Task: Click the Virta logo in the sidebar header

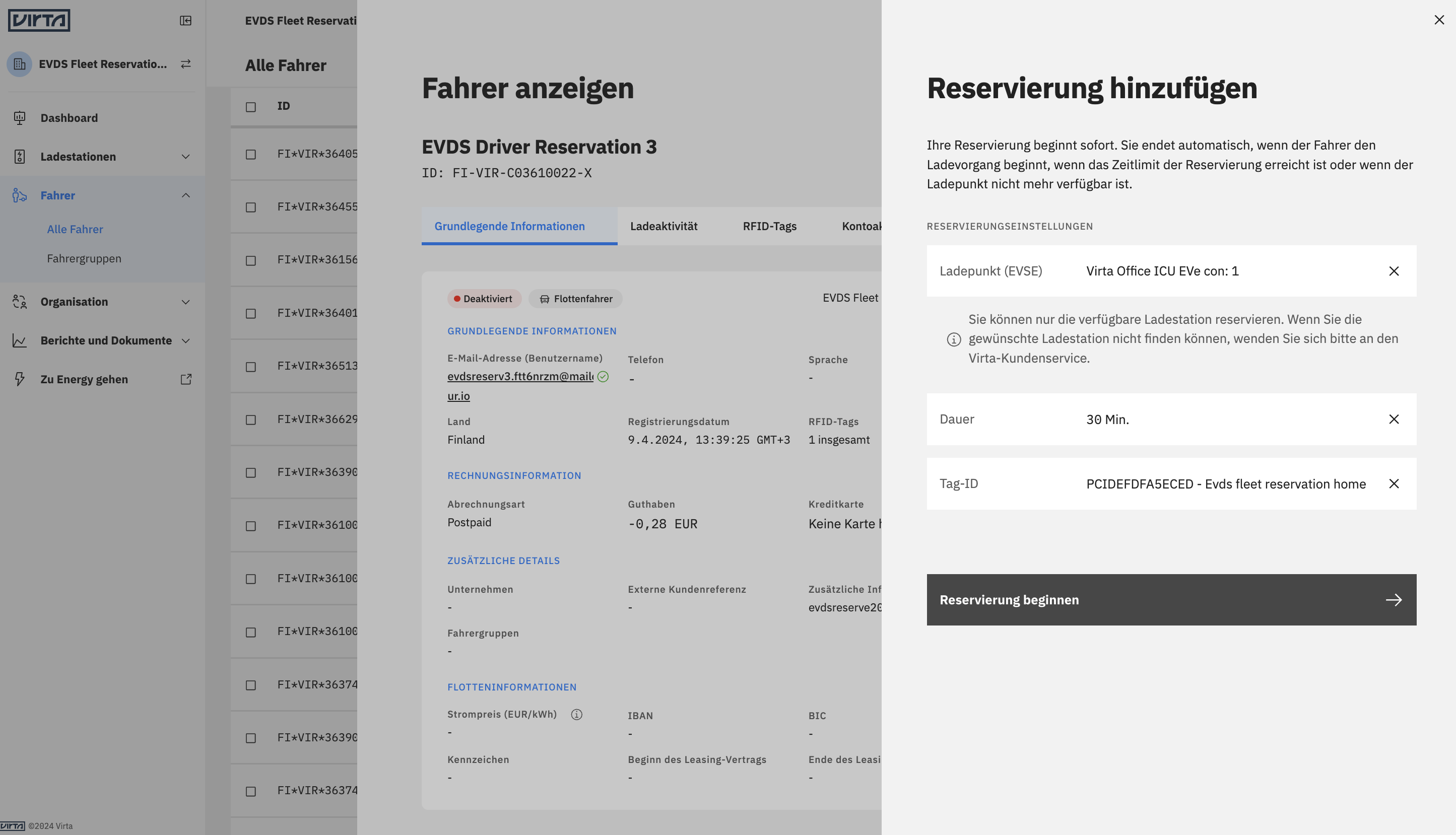Action: [39, 21]
